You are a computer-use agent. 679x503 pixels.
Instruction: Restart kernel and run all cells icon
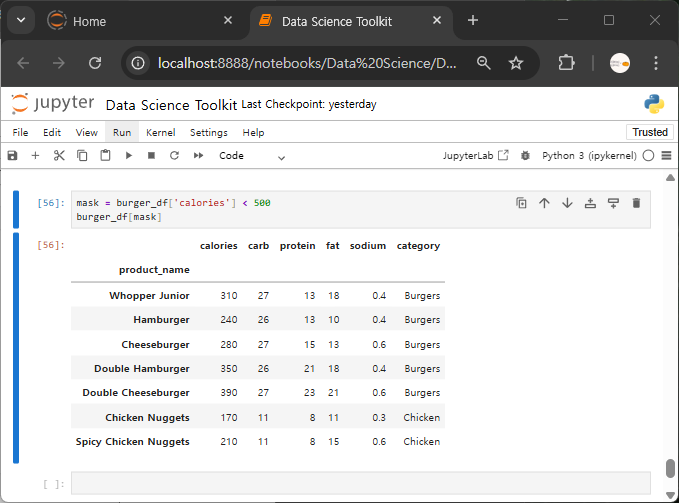tap(198, 155)
